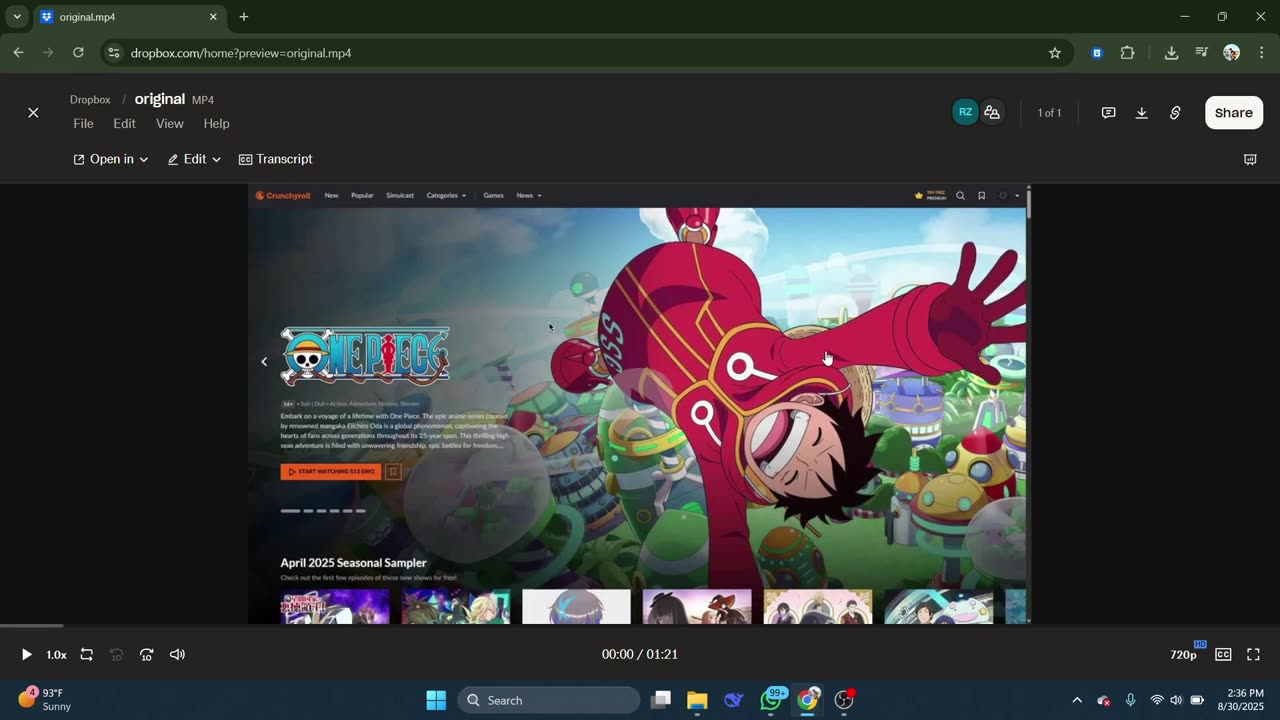
Task: Click the video frame's vertical scrollbar
Action: coord(1028,404)
